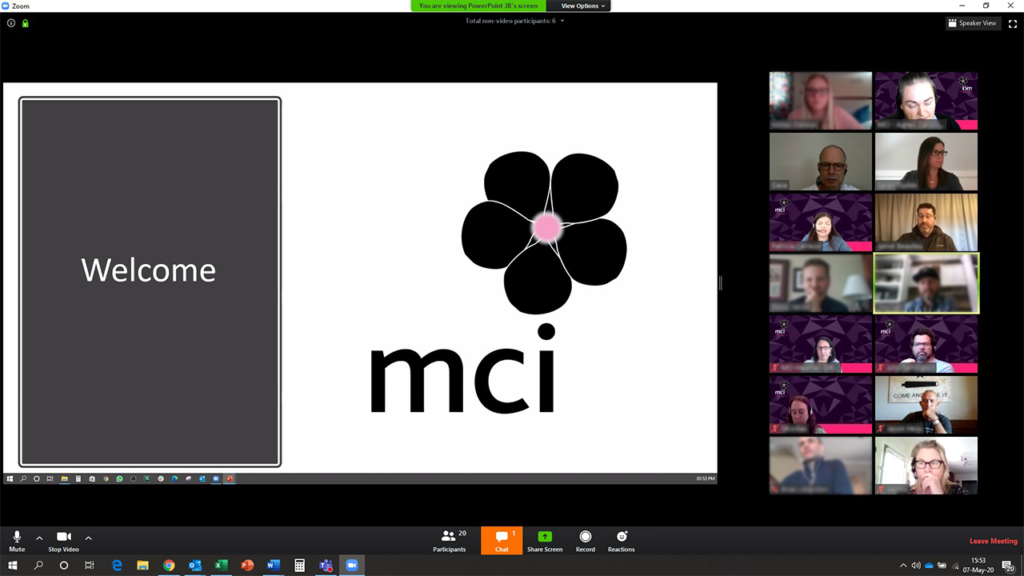
Task: Open Excel from the taskbar
Action: coord(221,565)
